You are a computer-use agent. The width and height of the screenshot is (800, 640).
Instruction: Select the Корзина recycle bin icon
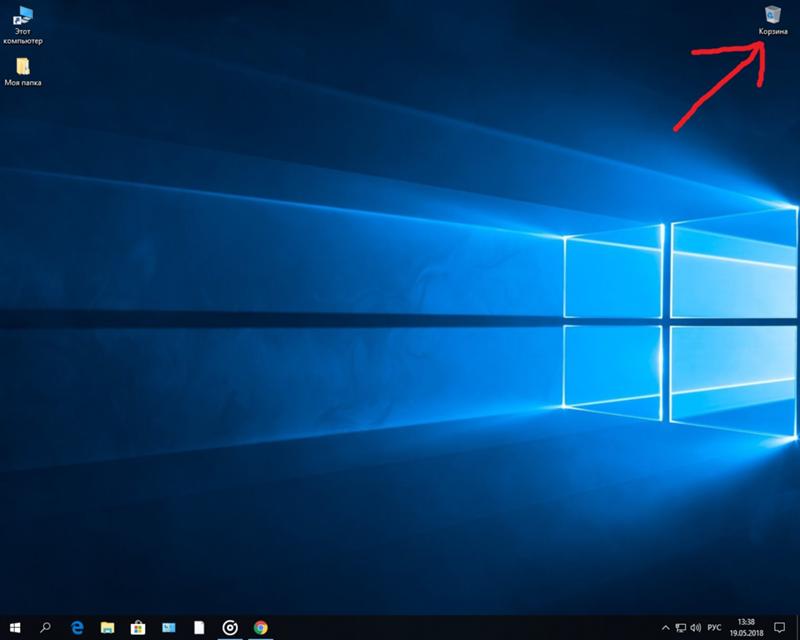[x=773, y=20]
